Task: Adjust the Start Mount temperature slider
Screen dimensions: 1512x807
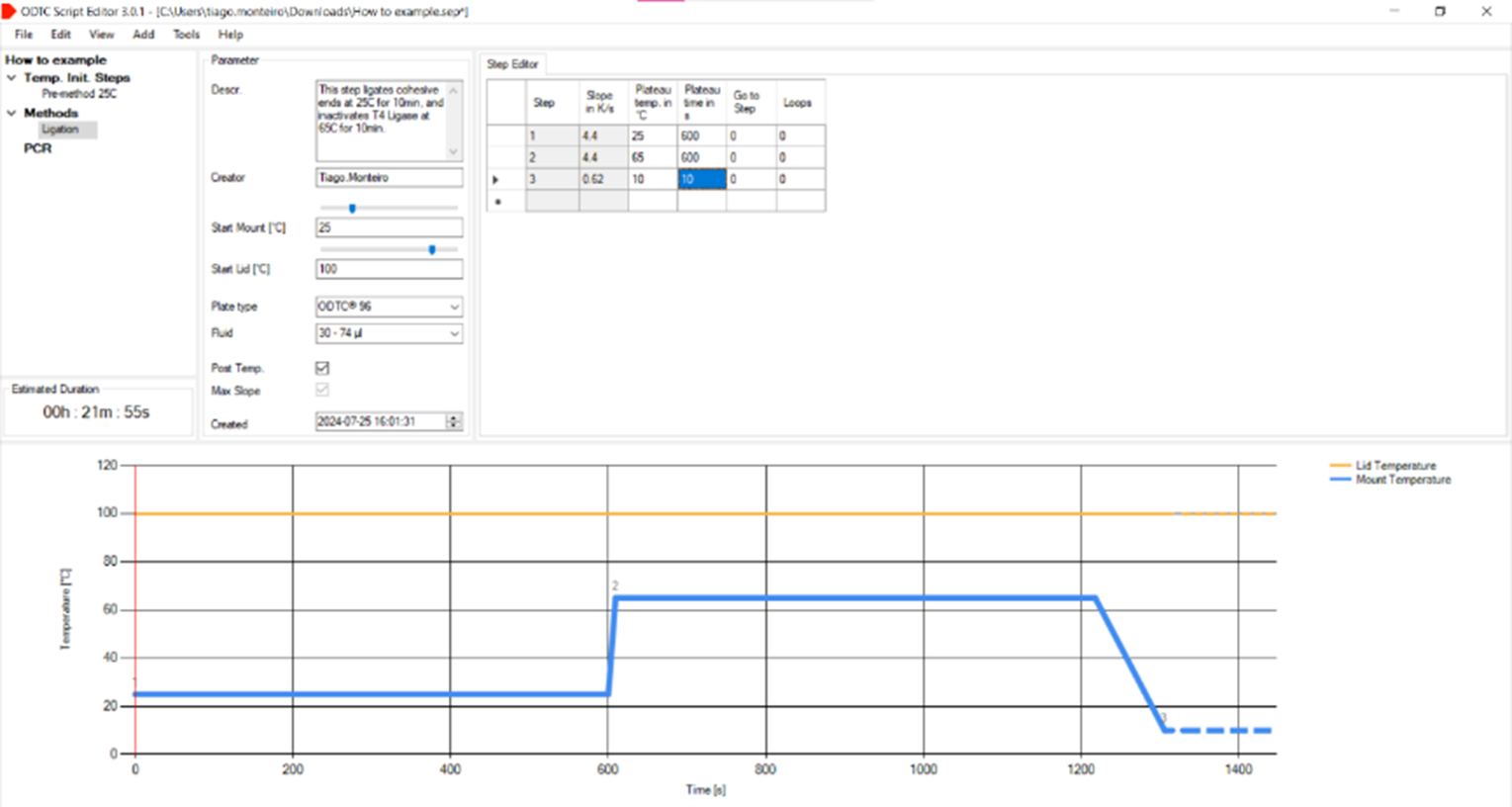Action: pyautogui.click(x=352, y=208)
